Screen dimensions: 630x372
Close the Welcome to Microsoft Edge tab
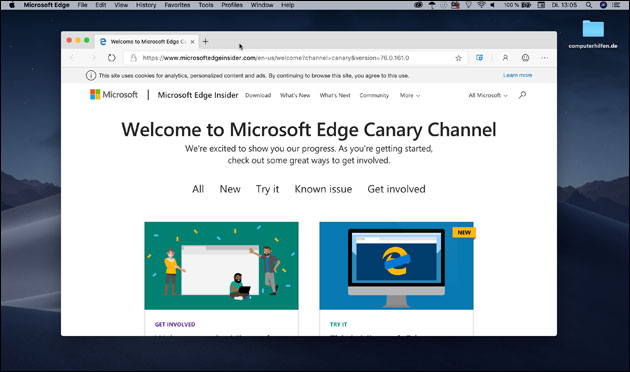point(192,41)
